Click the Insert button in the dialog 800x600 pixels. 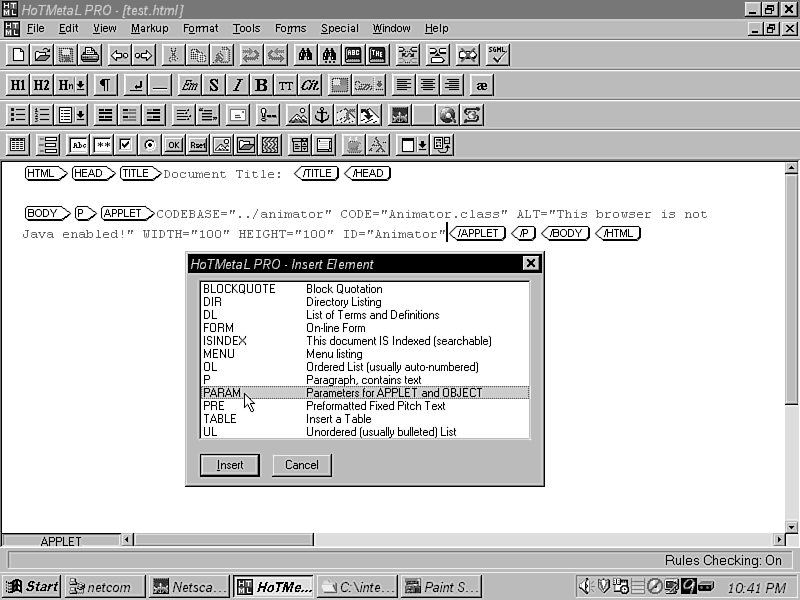(230, 465)
